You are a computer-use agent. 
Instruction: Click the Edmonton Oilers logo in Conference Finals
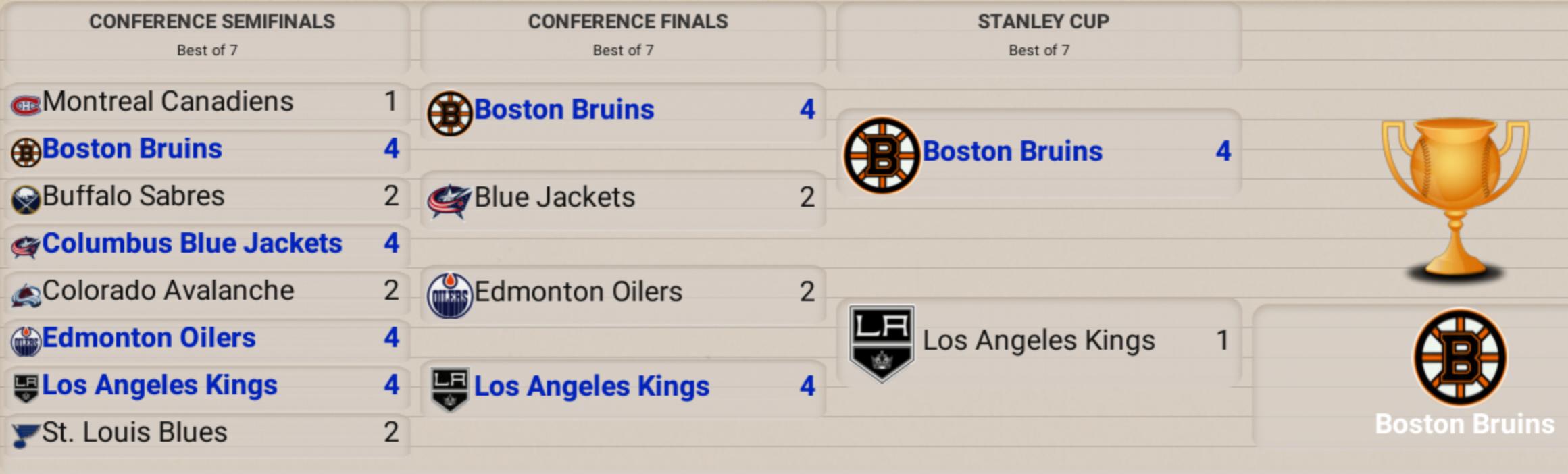click(x=449, y=295)
